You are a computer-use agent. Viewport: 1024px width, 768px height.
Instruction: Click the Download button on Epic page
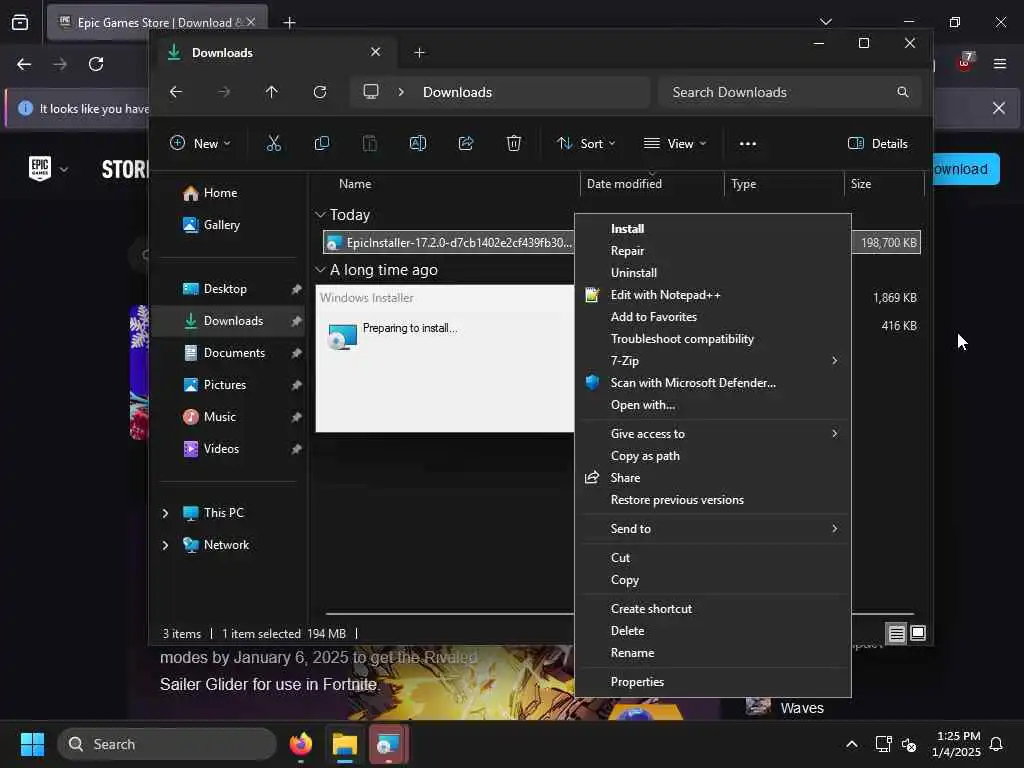(x=966, y=169)
